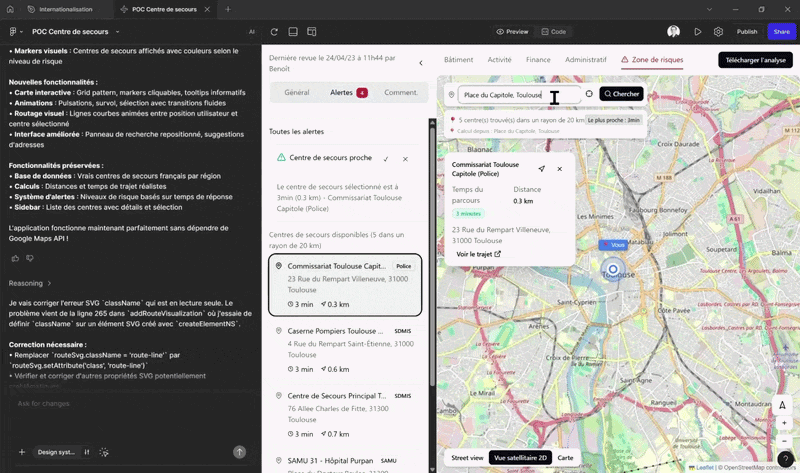
Task: Select Commissariat Toulouse Capit... card
Action: tap(345, 285)
